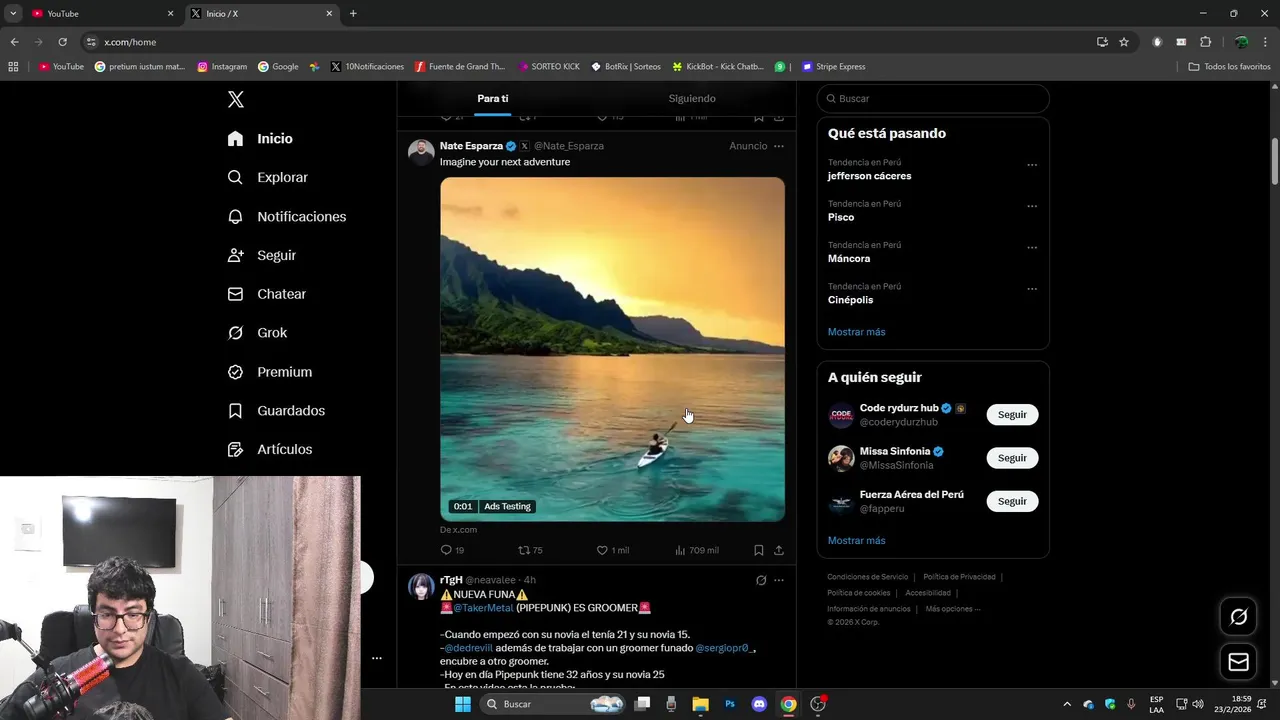Bookmark this page with star icon

point(1124,42)
